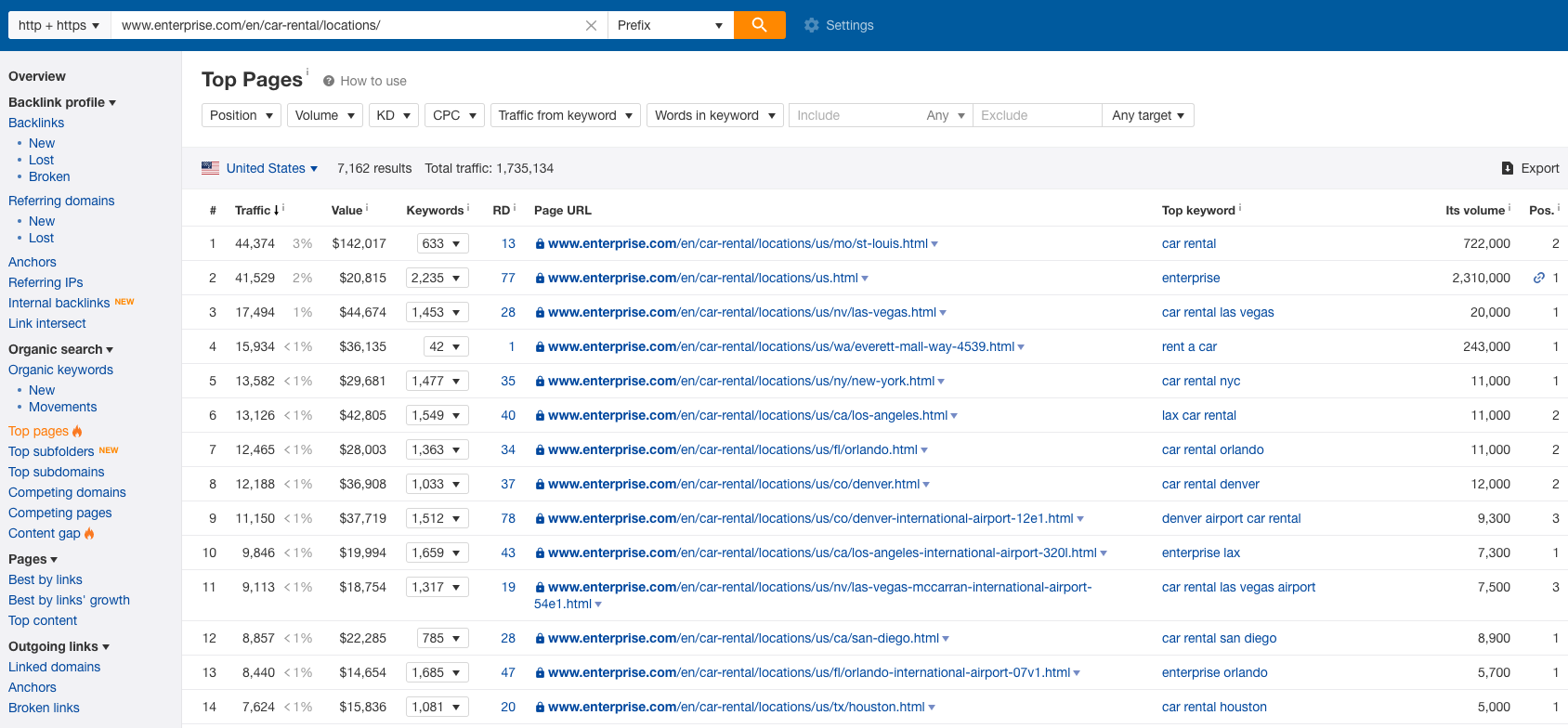Sort table by Traffic column header

253,210
